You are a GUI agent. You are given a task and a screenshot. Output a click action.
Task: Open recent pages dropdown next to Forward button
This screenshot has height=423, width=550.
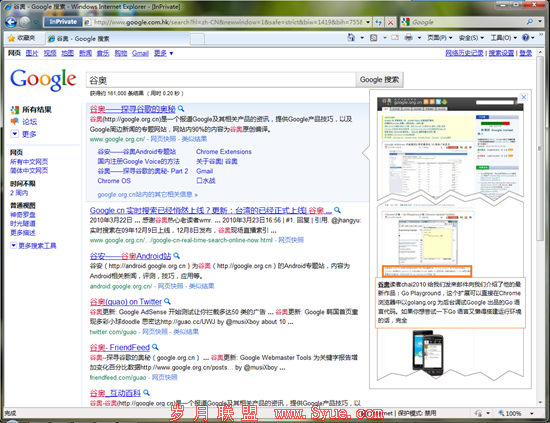[x=35, y=22]
